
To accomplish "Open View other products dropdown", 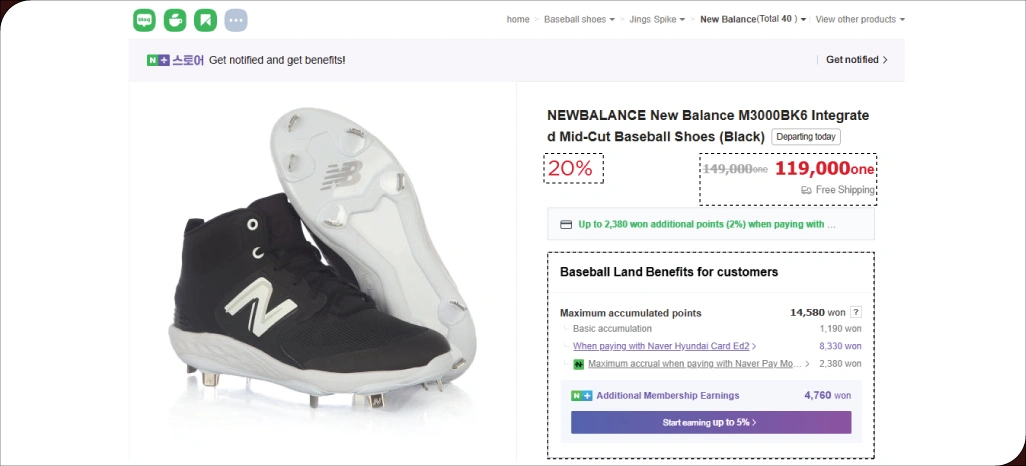I will click(x=859, y=19).
